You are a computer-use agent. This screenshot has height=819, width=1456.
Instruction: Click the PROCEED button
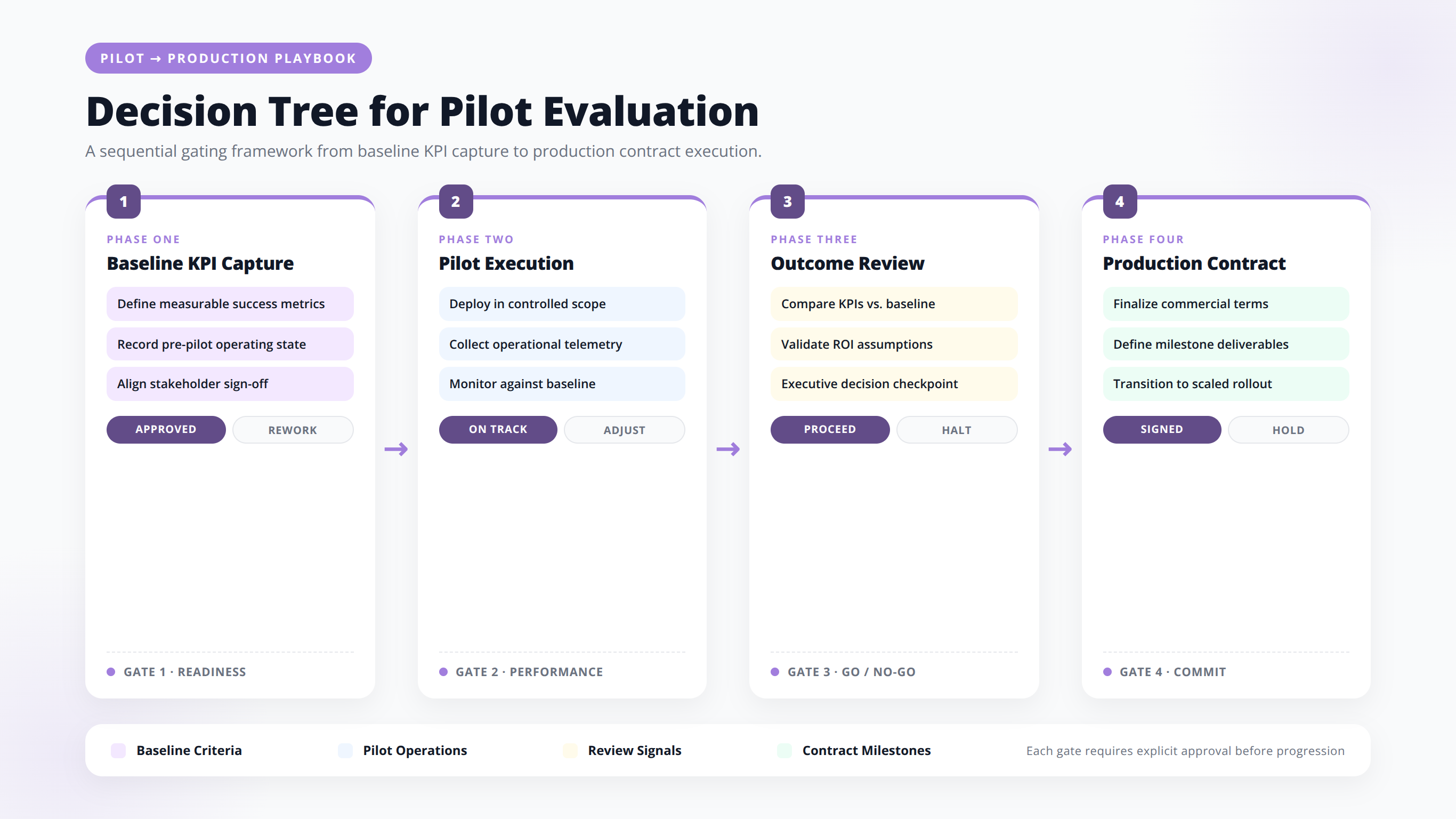[x=830, y=429]
